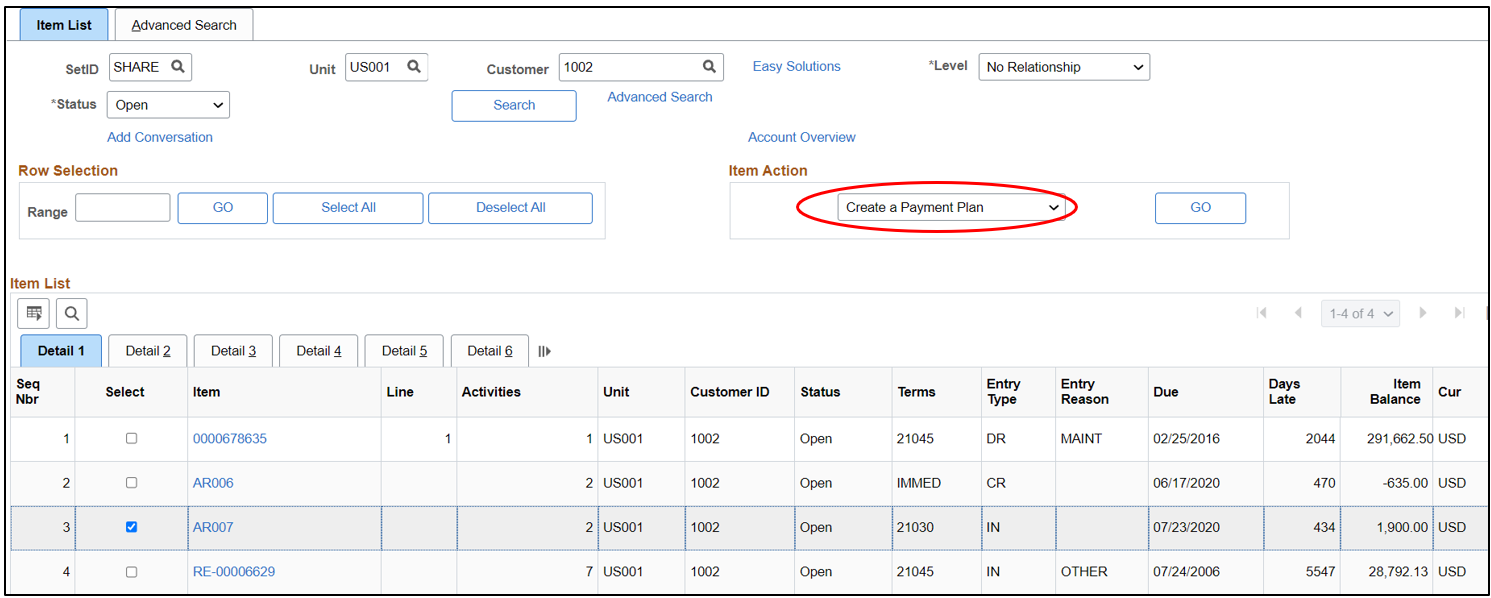The width and height of the screenshot is (1491, 598).
Task: Open the grid personalize icon in Item List
Action: tap(34, 314)
